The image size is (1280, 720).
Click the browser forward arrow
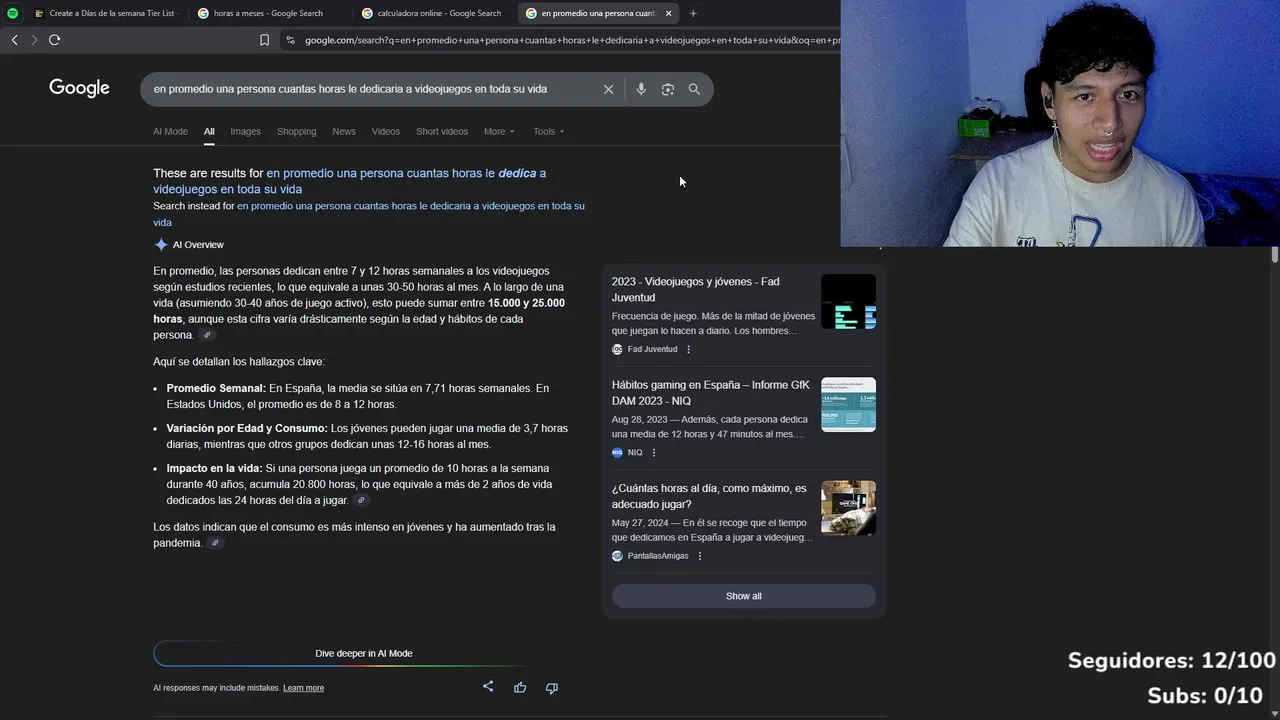(x=34, y=40)
